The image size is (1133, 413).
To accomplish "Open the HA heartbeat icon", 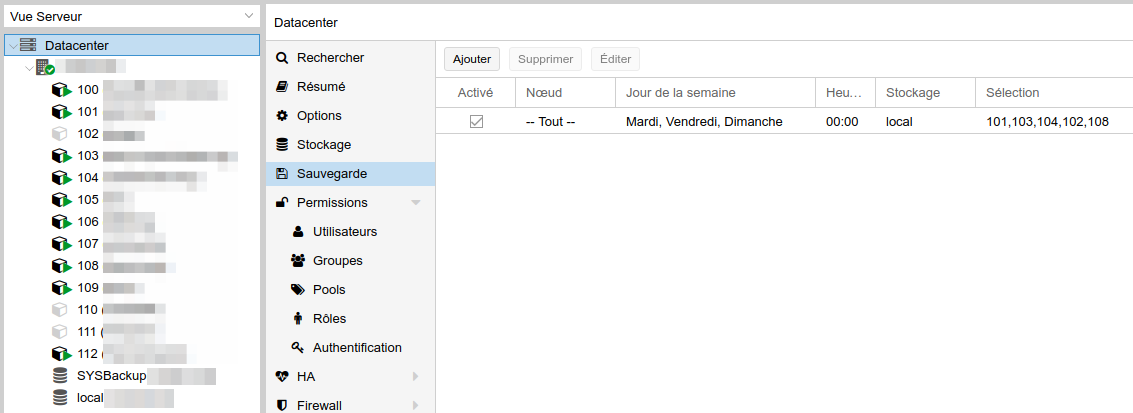I will (x=283, y=376).
